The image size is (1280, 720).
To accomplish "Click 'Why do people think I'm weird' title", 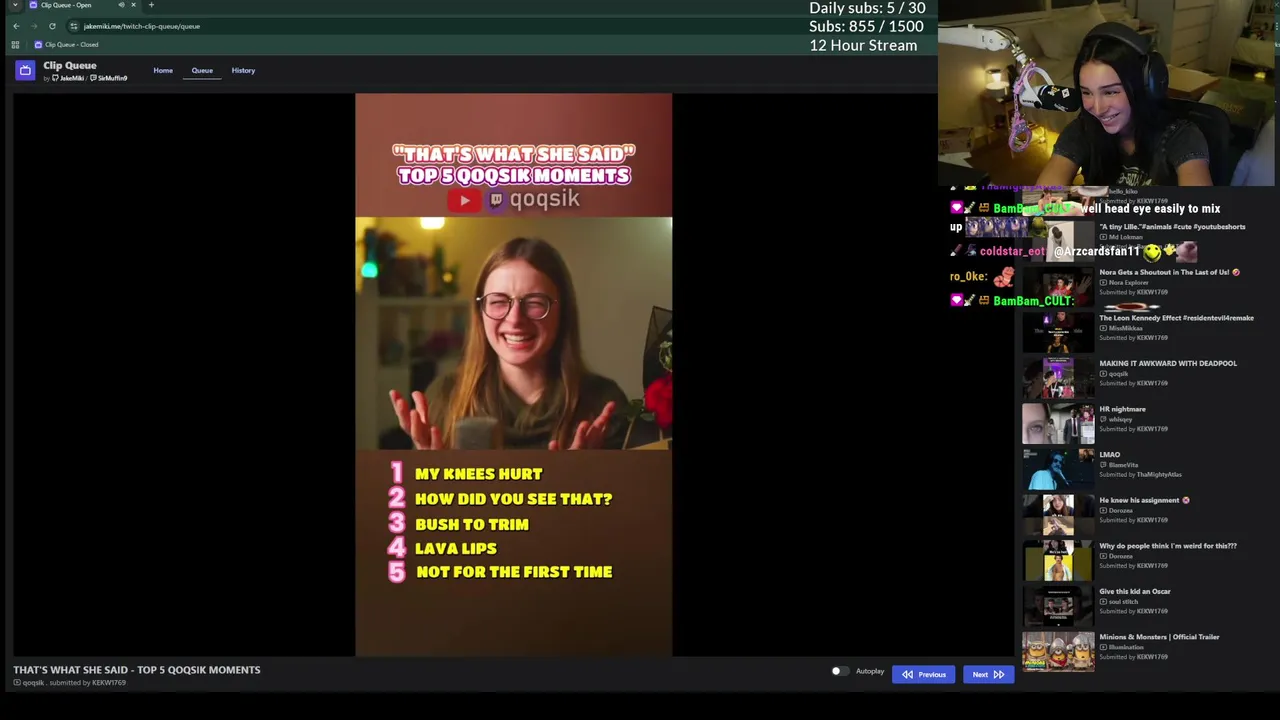I will [x=1168, y=546].
